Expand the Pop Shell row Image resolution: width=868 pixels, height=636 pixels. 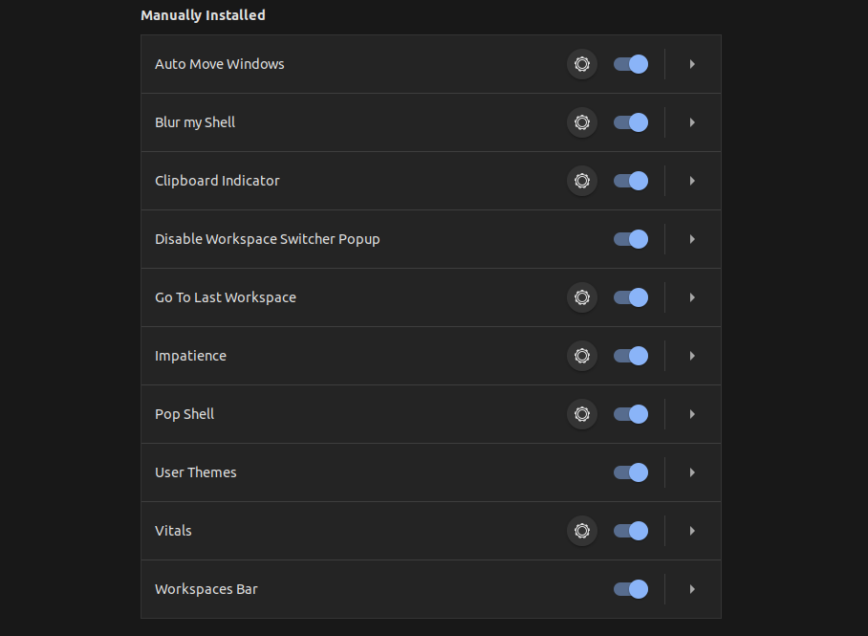(692, 414)
